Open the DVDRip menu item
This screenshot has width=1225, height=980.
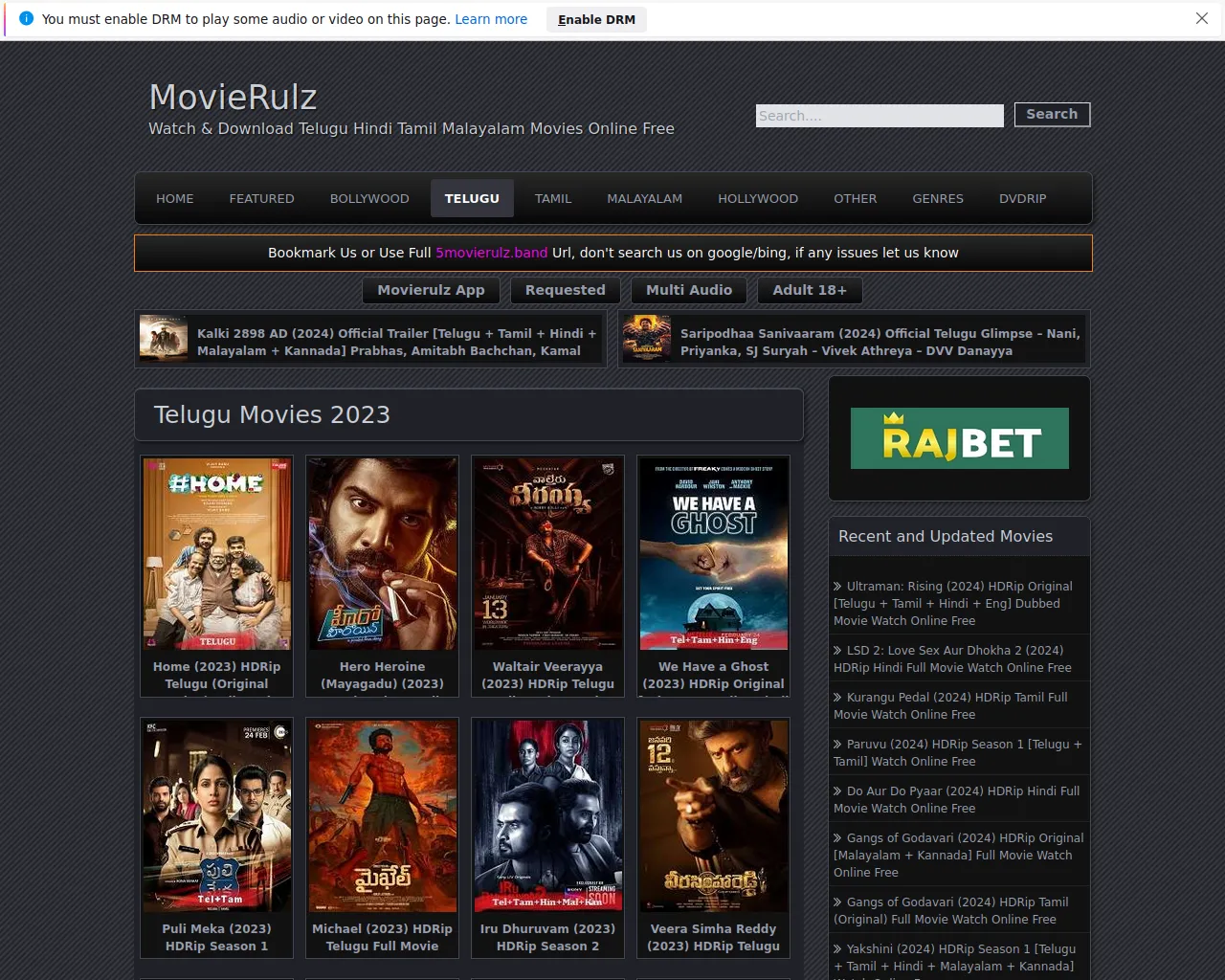point(1023,198)
